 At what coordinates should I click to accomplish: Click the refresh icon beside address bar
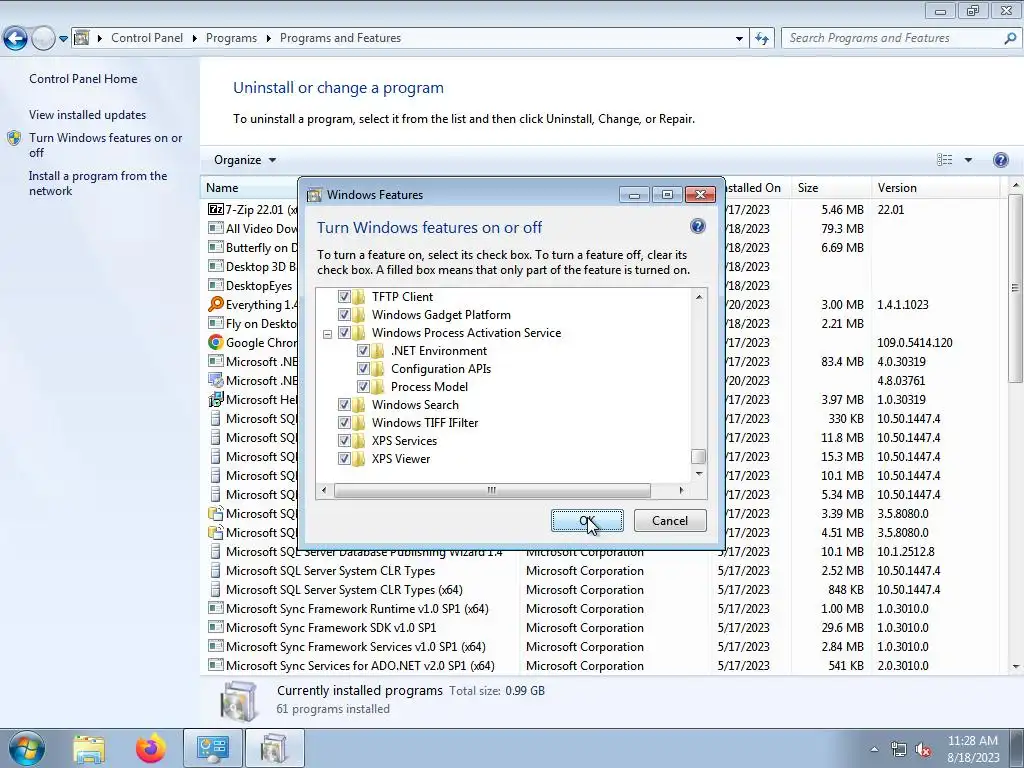pos(761,39)
